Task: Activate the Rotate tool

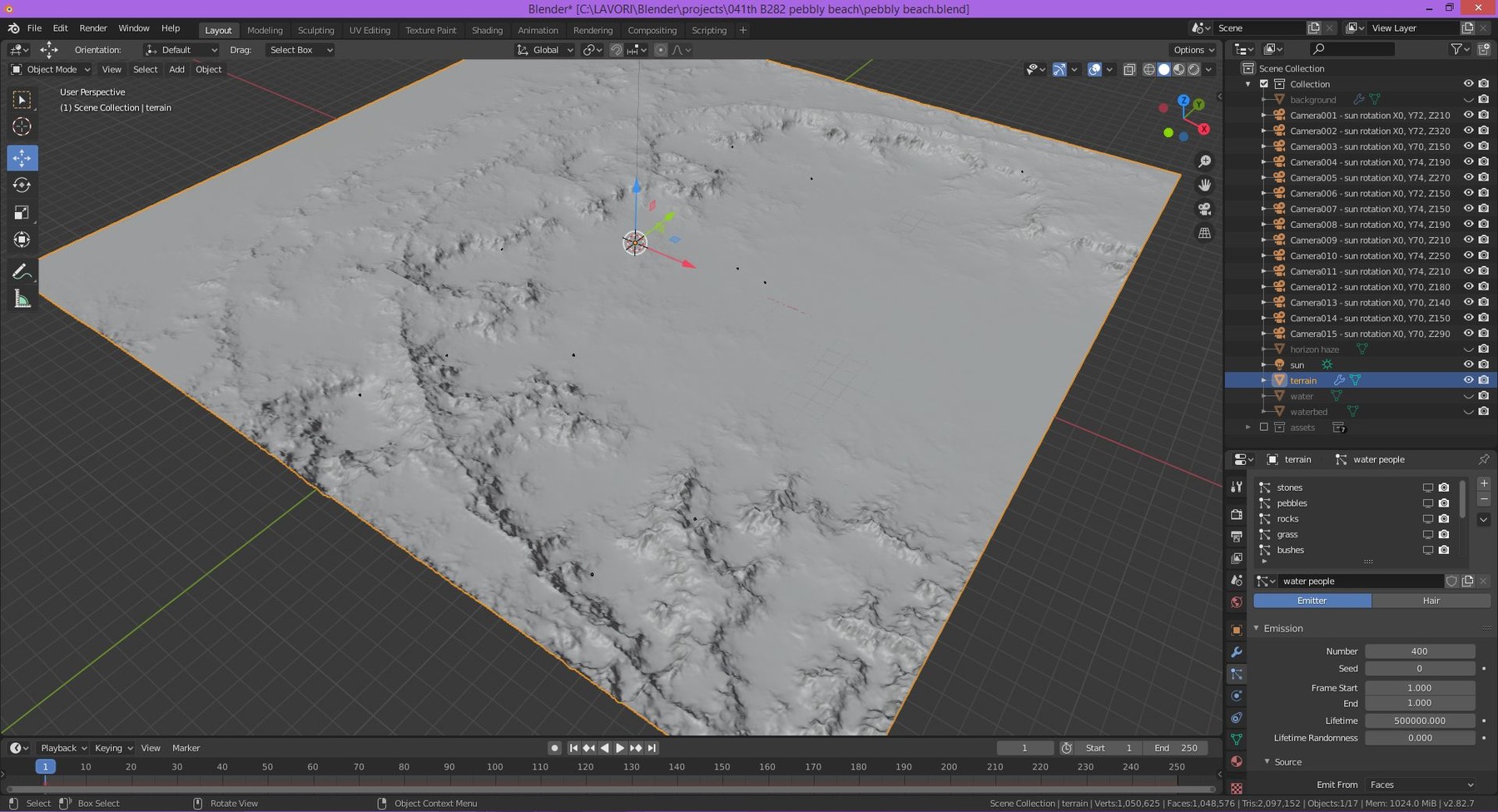Action: coord(22,185)
